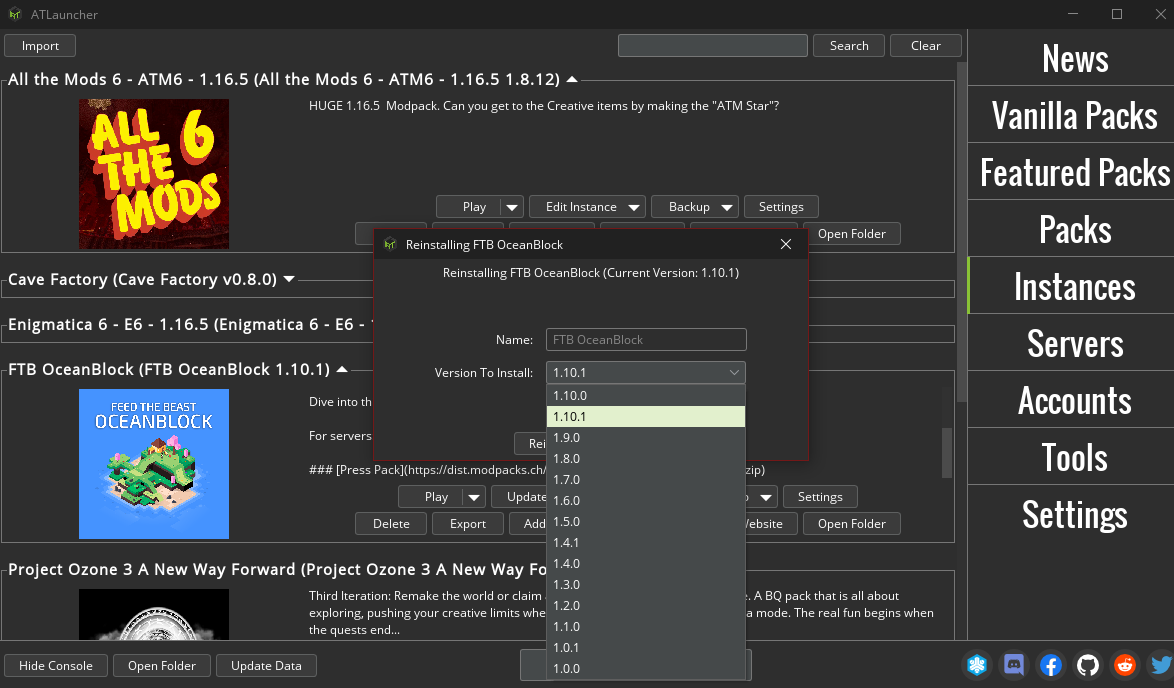Open the Play dropdown arrow for All the Mods 6

(512, 207)
